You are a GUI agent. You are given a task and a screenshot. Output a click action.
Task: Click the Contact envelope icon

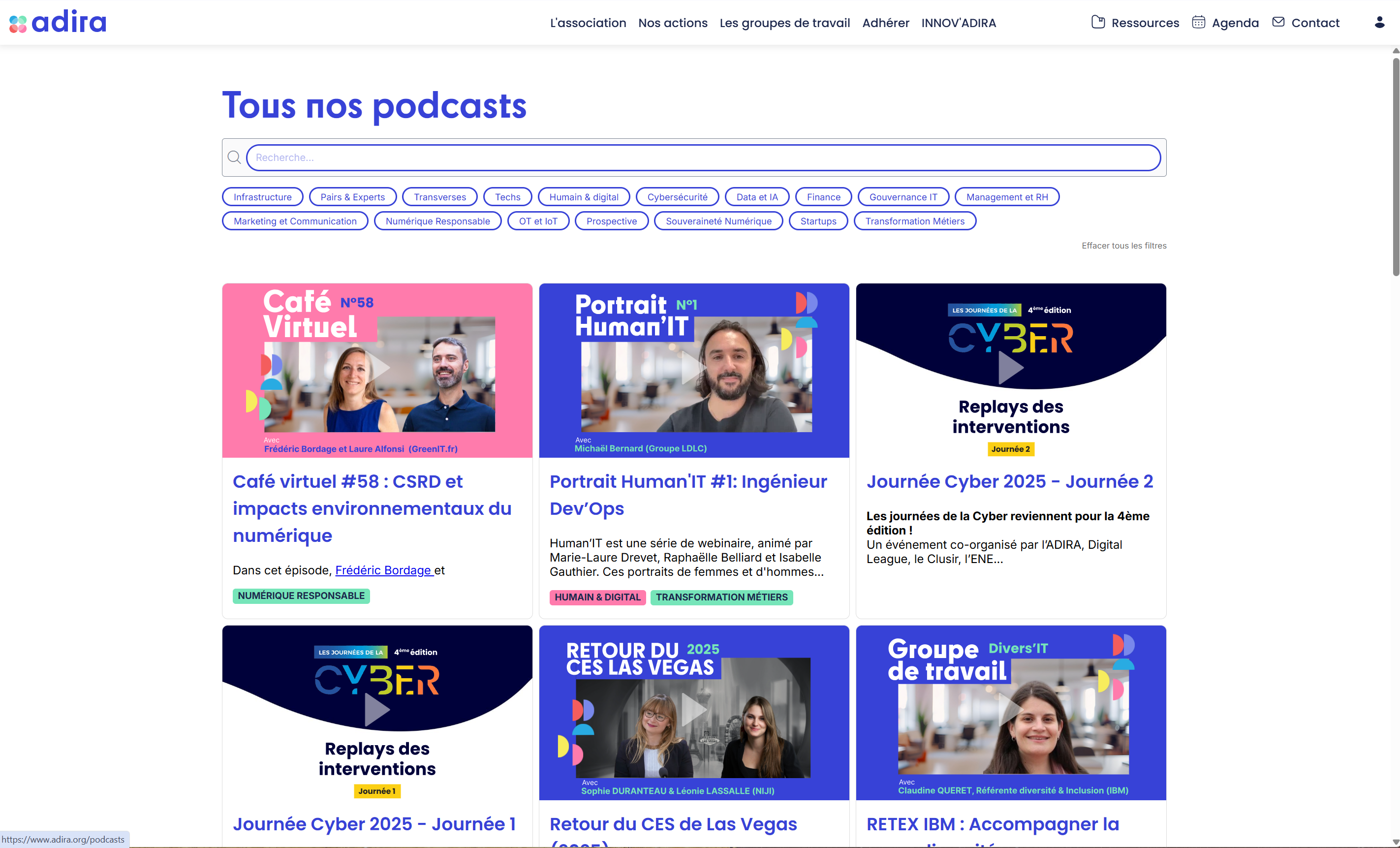(x=1278, y=22)
